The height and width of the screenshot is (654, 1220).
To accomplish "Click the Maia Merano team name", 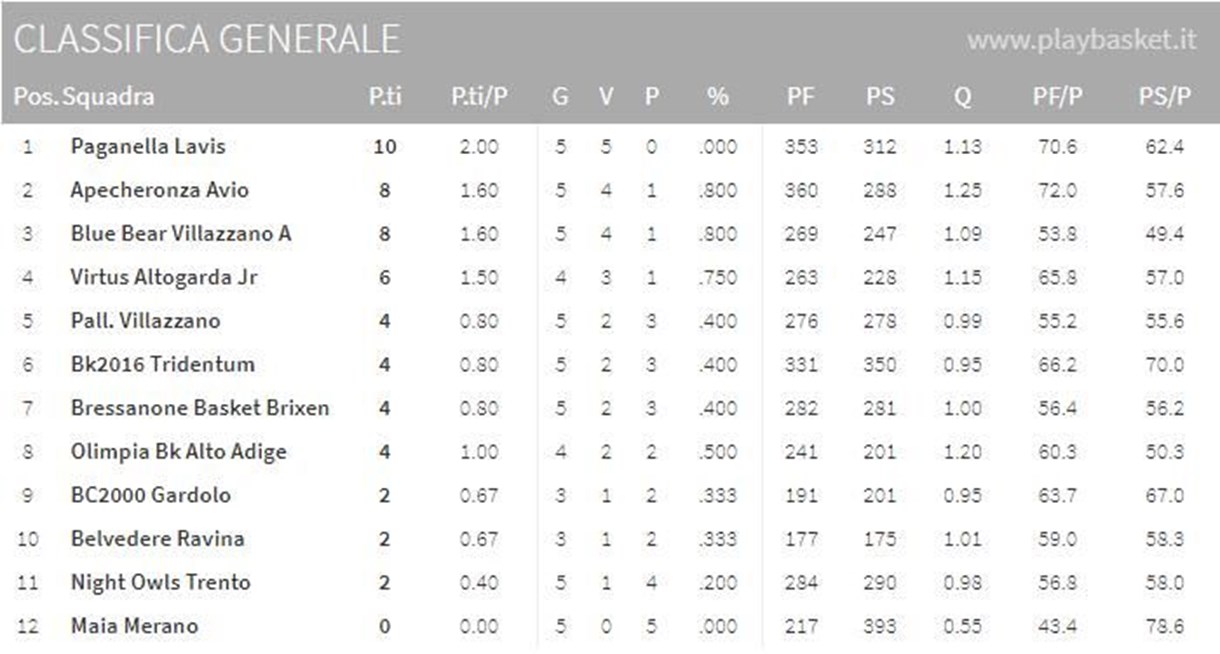I will (x=134, y=626).
